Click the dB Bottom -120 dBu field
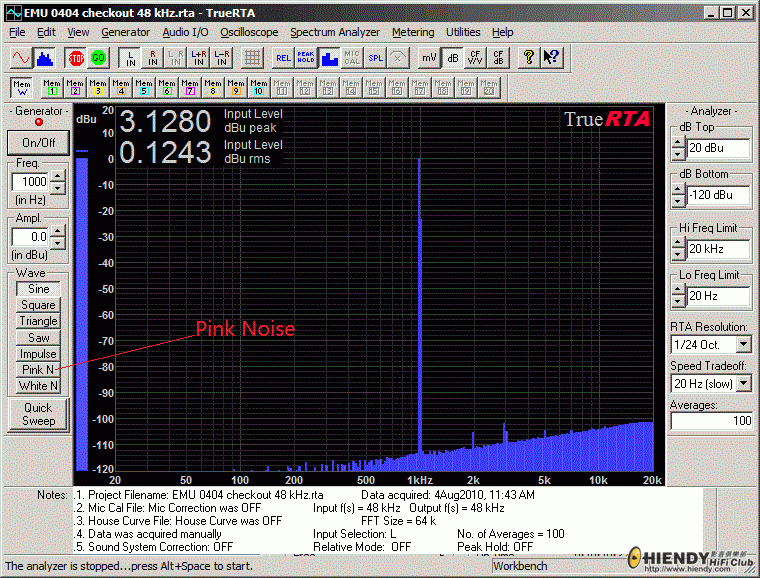Image resolution: width=760 pixels, height=578 pixels. (719, 195)
